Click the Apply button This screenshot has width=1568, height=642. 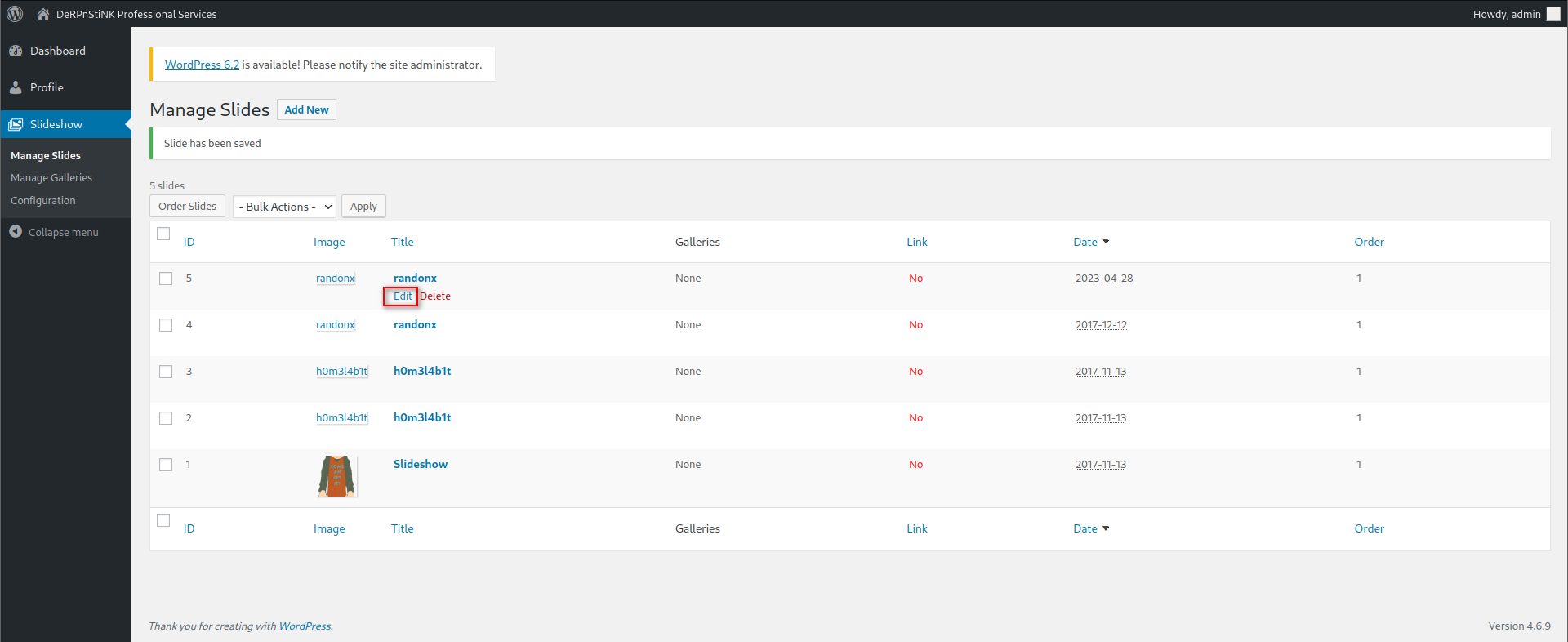click(x=363, y=206)
